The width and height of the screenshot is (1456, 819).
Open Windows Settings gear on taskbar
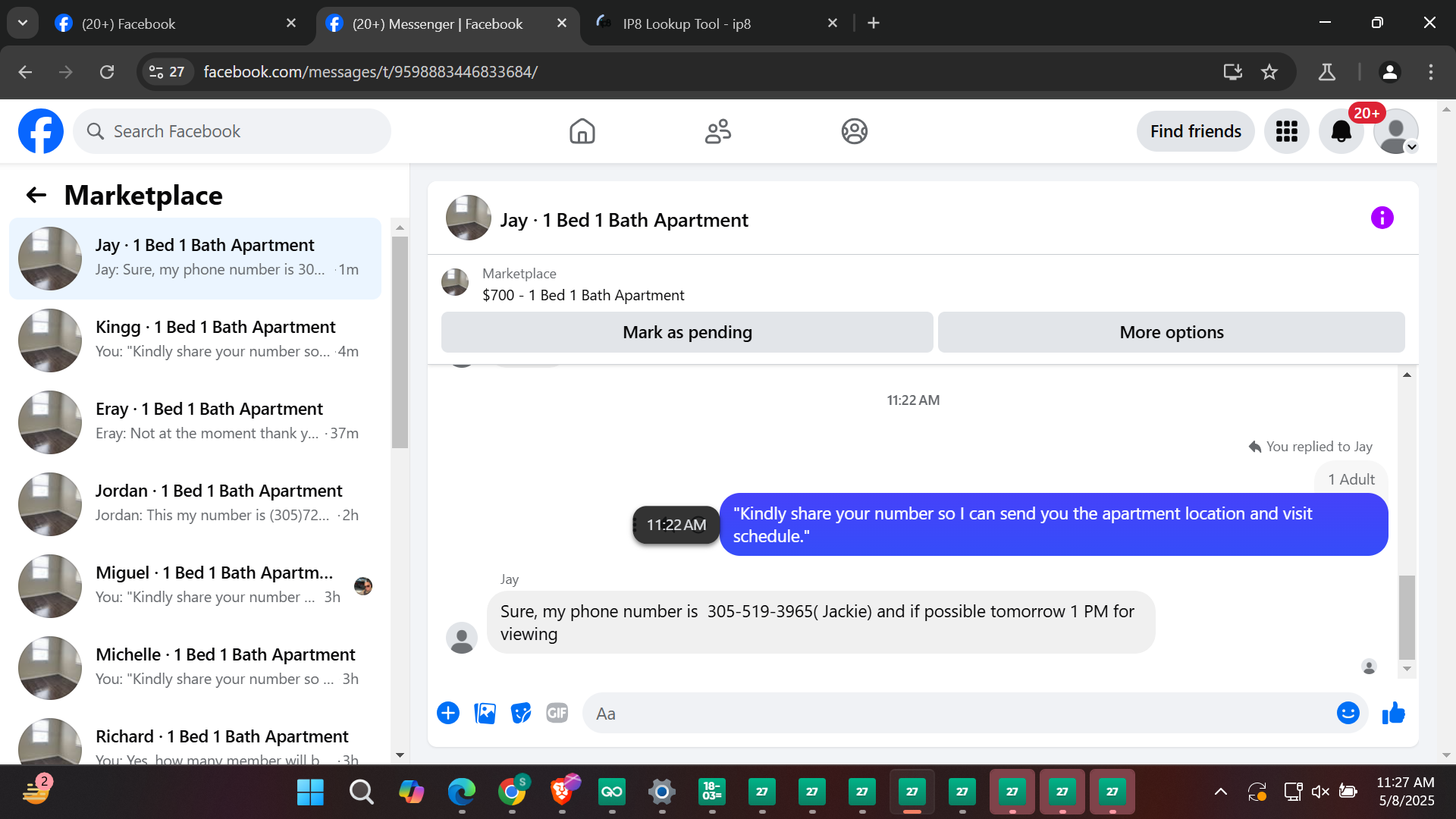(661, 792)
